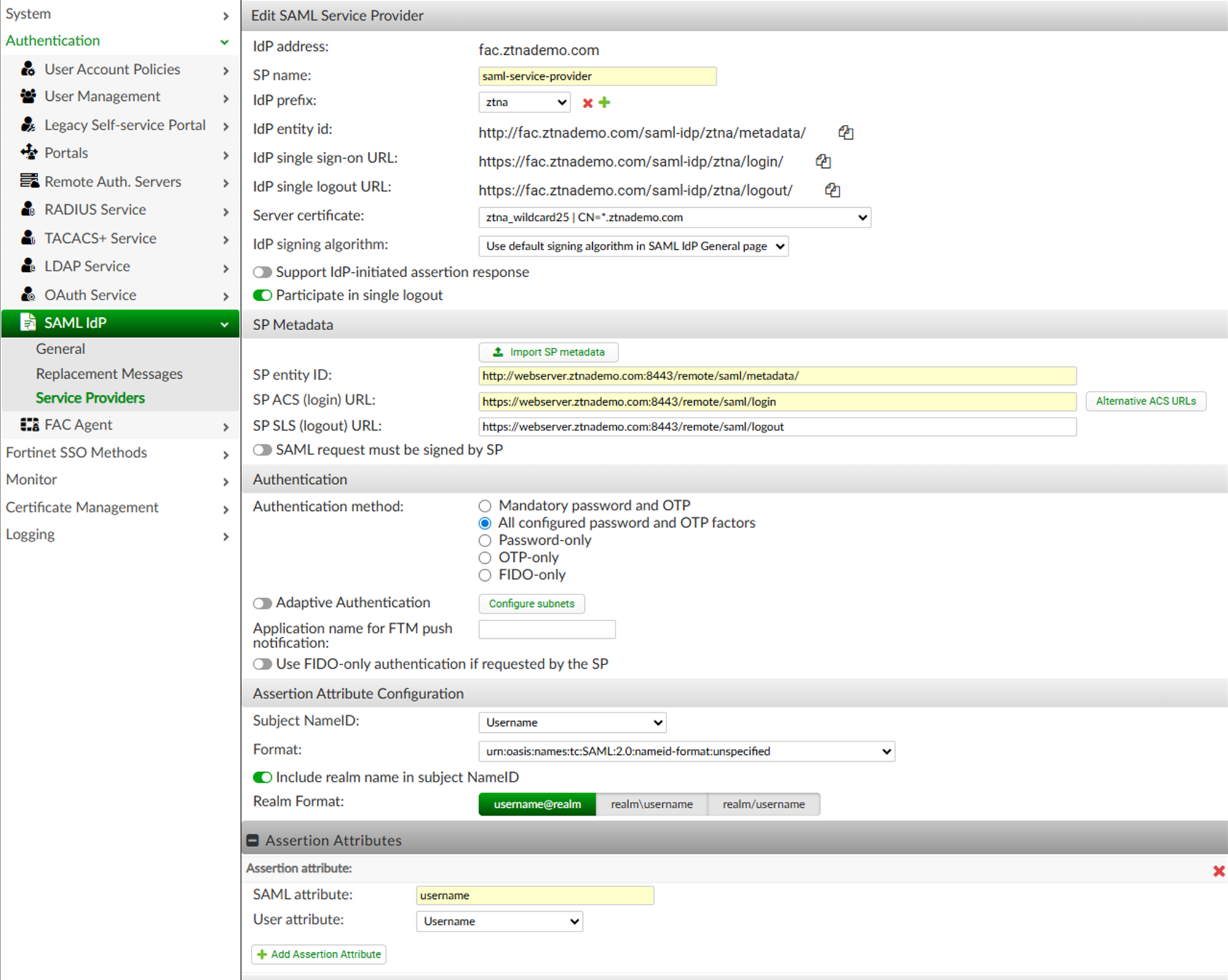Remove the assertion attribute with red X
Viewport: 1228px width, 980px height.
click(1218, 871)
